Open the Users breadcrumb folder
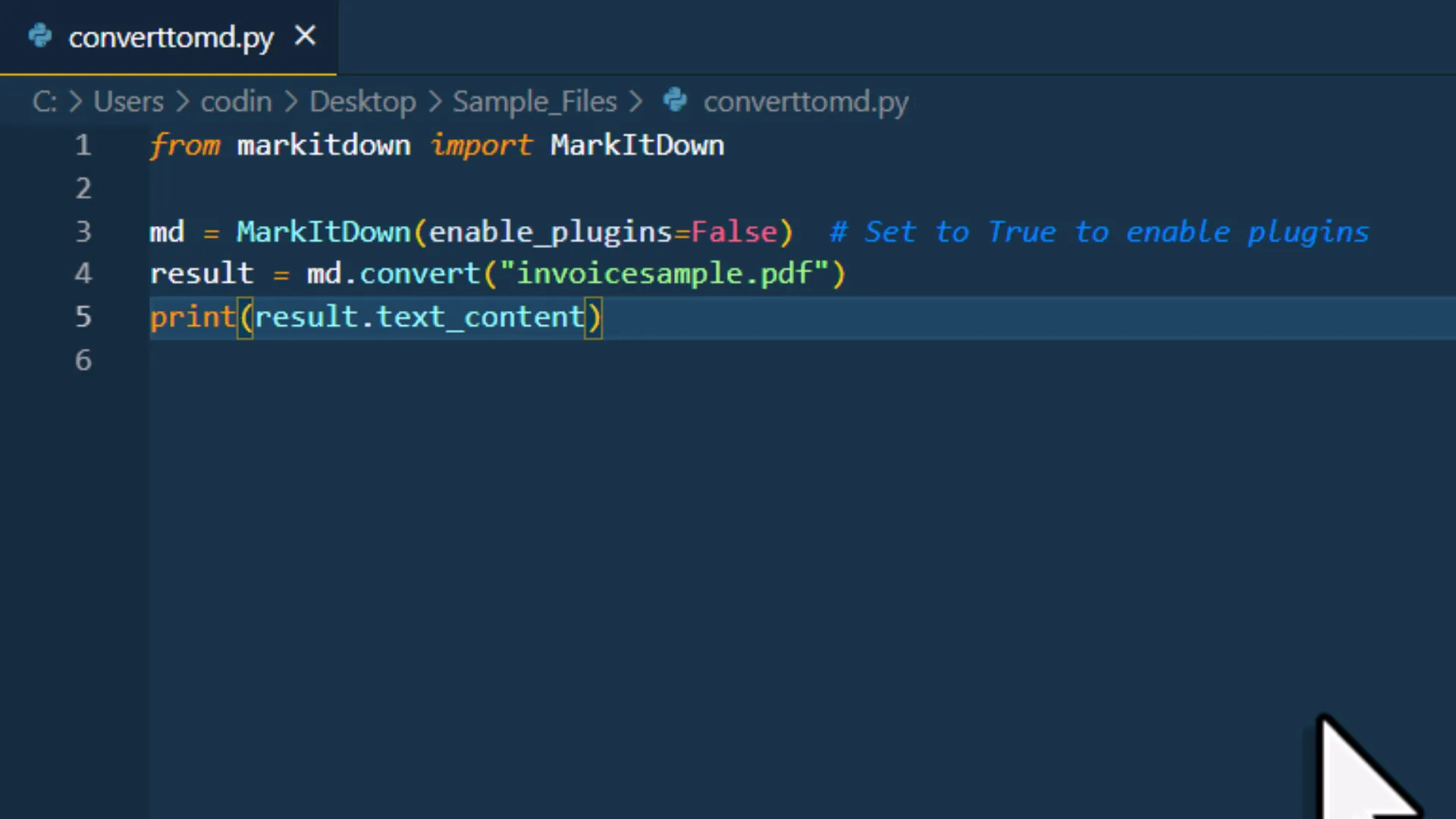Screen dimensions: 1456x819 pos(128,102)
